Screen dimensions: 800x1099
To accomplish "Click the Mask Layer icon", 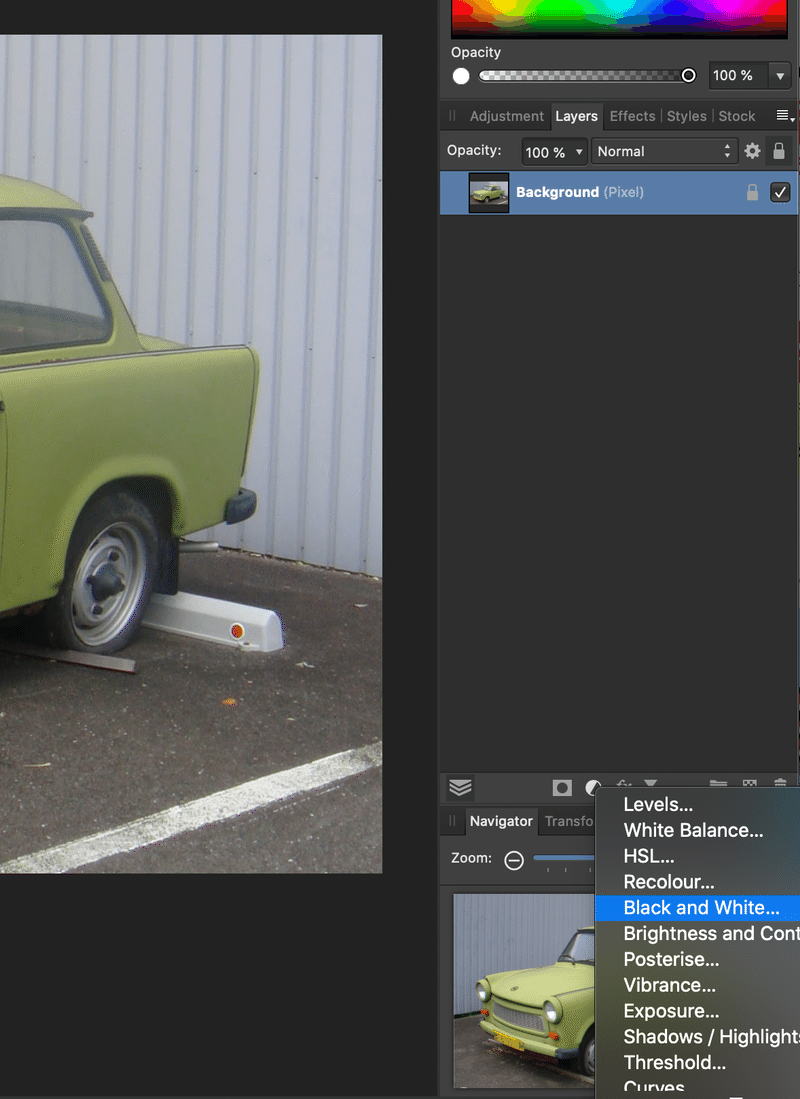I will (562, 788).
